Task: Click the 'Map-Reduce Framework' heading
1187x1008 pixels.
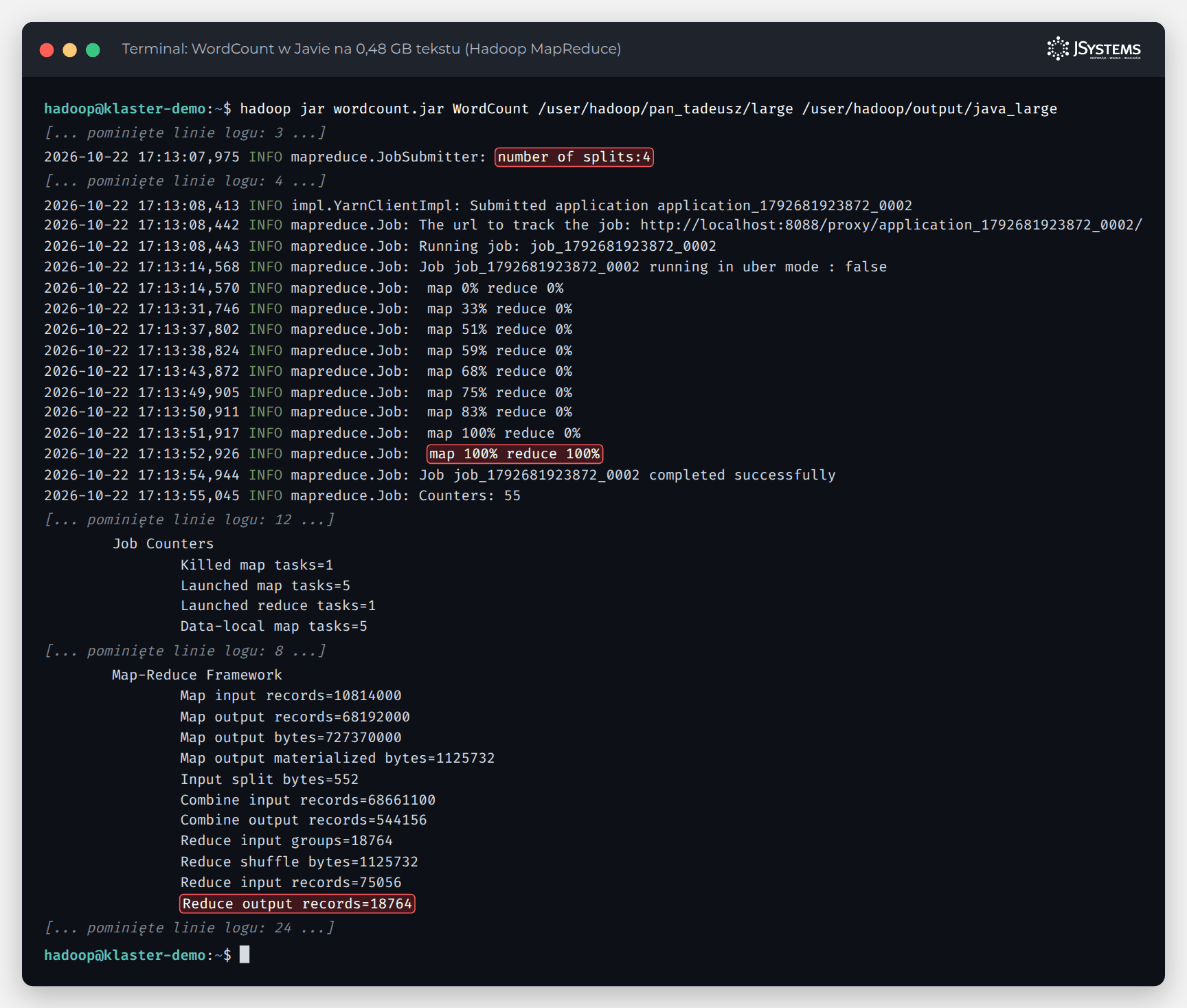Action: pyautogui.click(x=197, y=675)
